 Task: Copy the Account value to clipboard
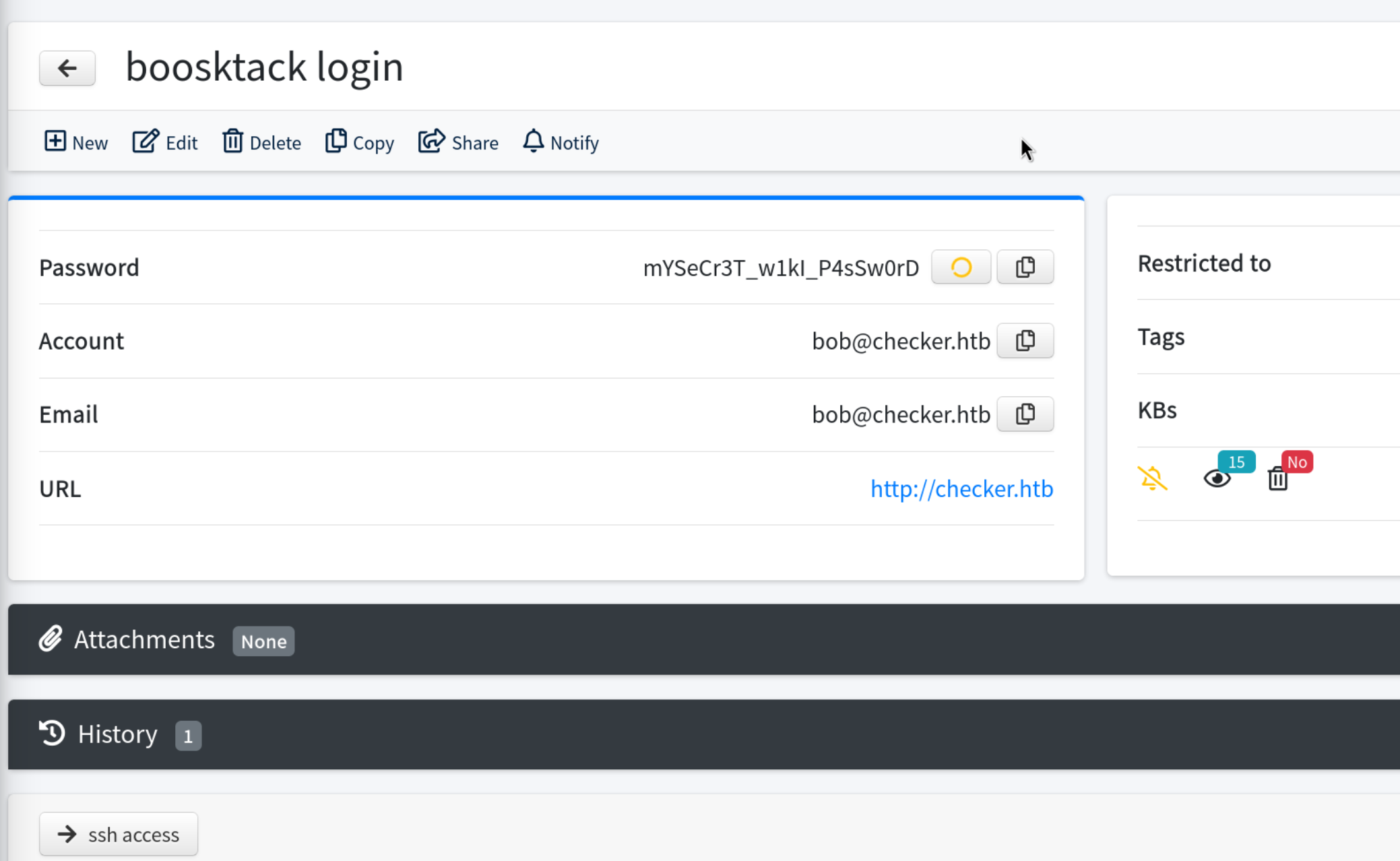pyautogui.click(x=1025, y=341)
